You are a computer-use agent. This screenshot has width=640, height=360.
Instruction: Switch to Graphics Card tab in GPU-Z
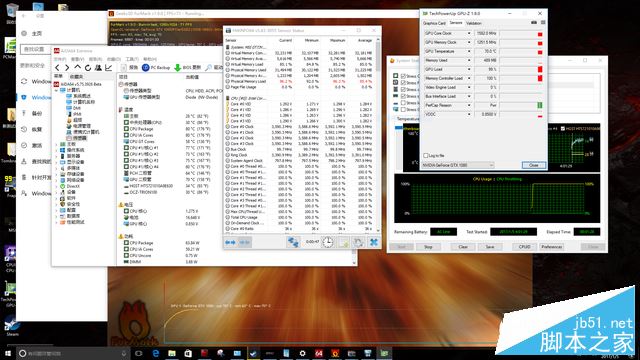click(435, 23)
